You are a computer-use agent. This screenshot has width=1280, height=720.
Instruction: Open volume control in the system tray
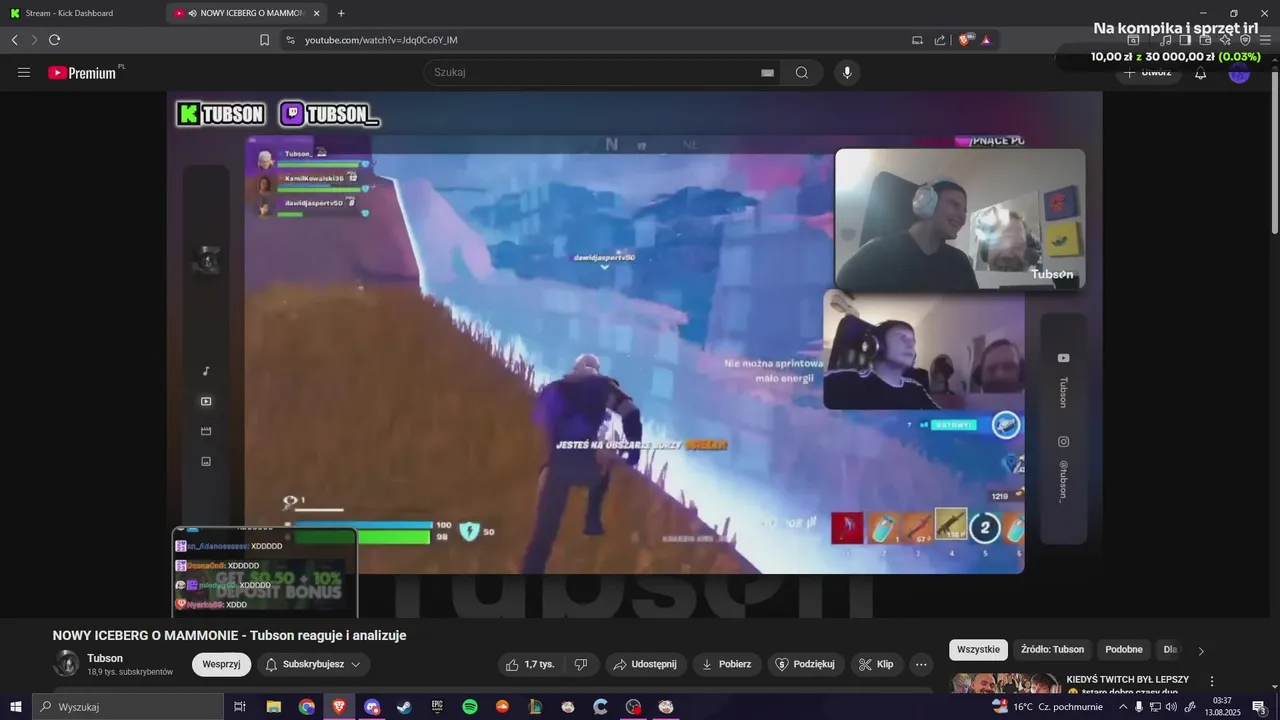pos(1172,706)
